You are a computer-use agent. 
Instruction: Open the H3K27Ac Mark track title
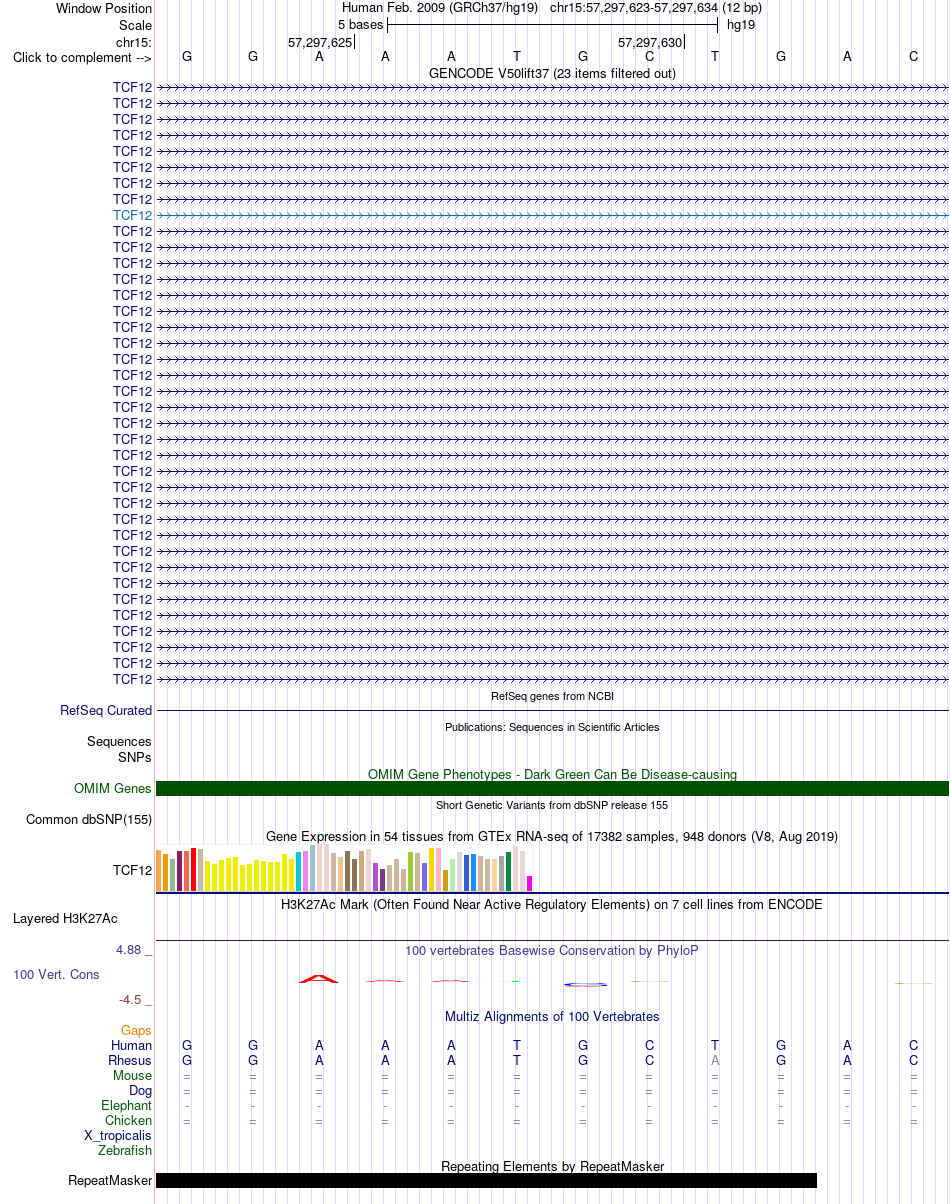[x=552, y=904]
